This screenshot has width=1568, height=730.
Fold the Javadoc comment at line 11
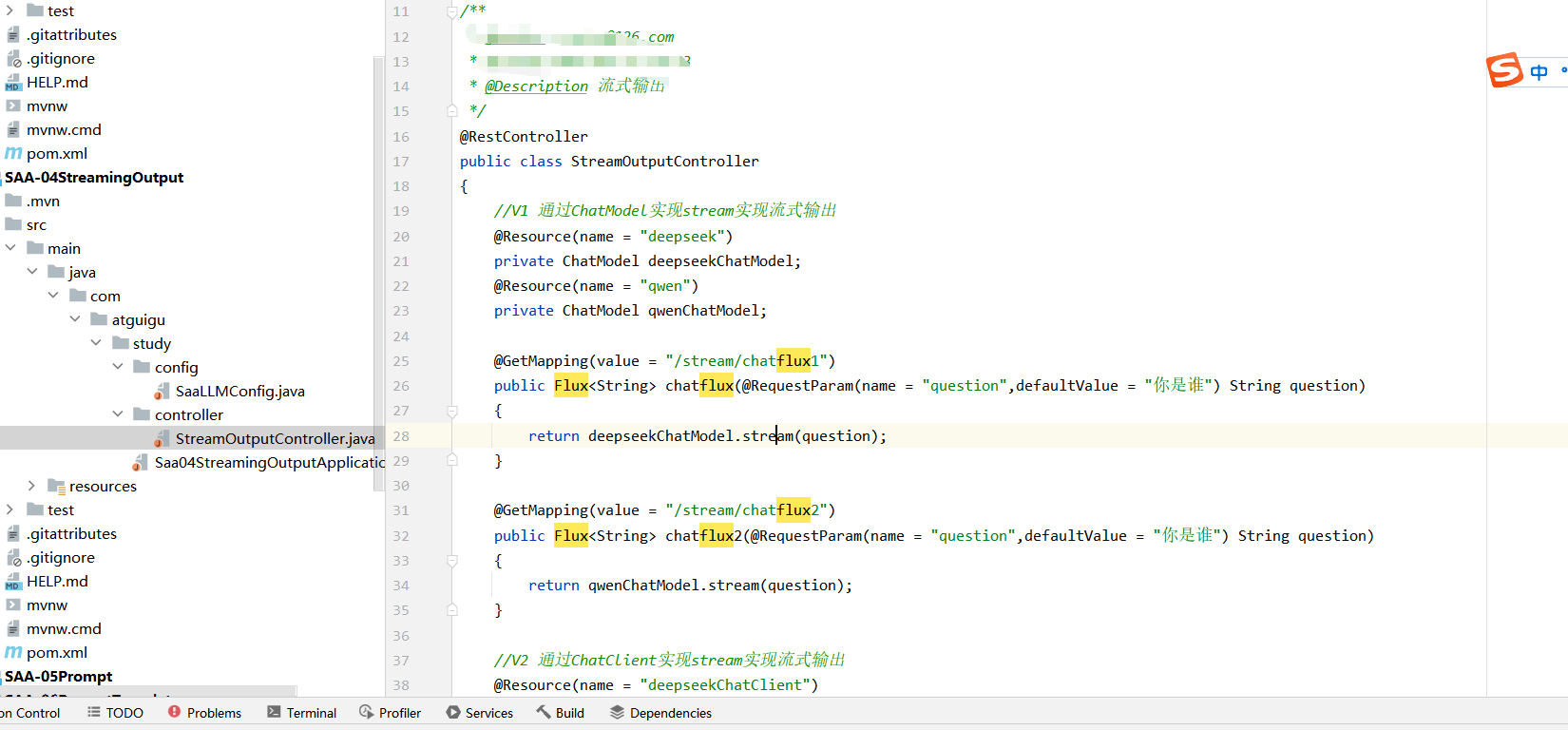tap(452, 11)
